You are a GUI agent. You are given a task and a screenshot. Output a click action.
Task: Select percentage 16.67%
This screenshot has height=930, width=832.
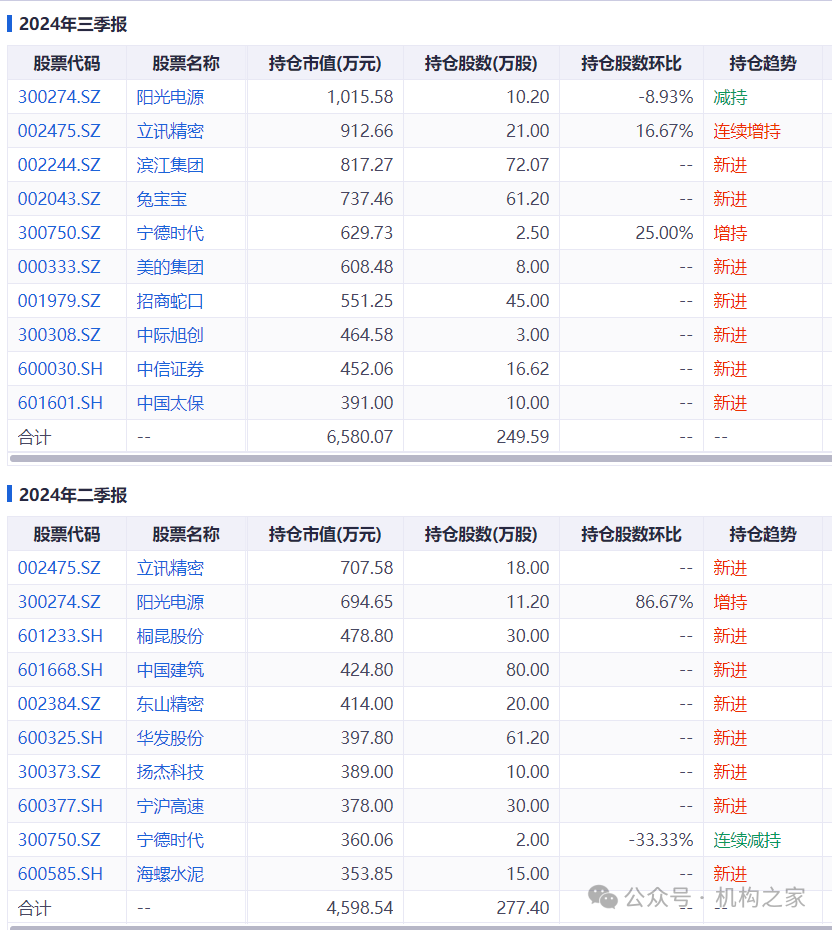point(664,131)
